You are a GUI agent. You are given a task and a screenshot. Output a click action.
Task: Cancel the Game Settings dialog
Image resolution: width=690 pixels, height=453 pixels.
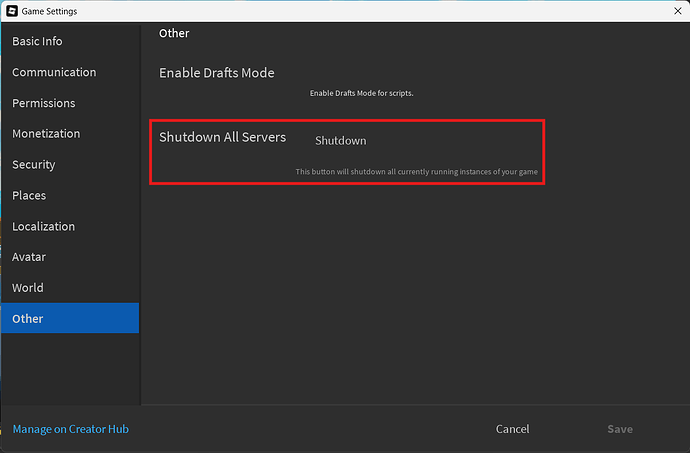click(512, 429)
